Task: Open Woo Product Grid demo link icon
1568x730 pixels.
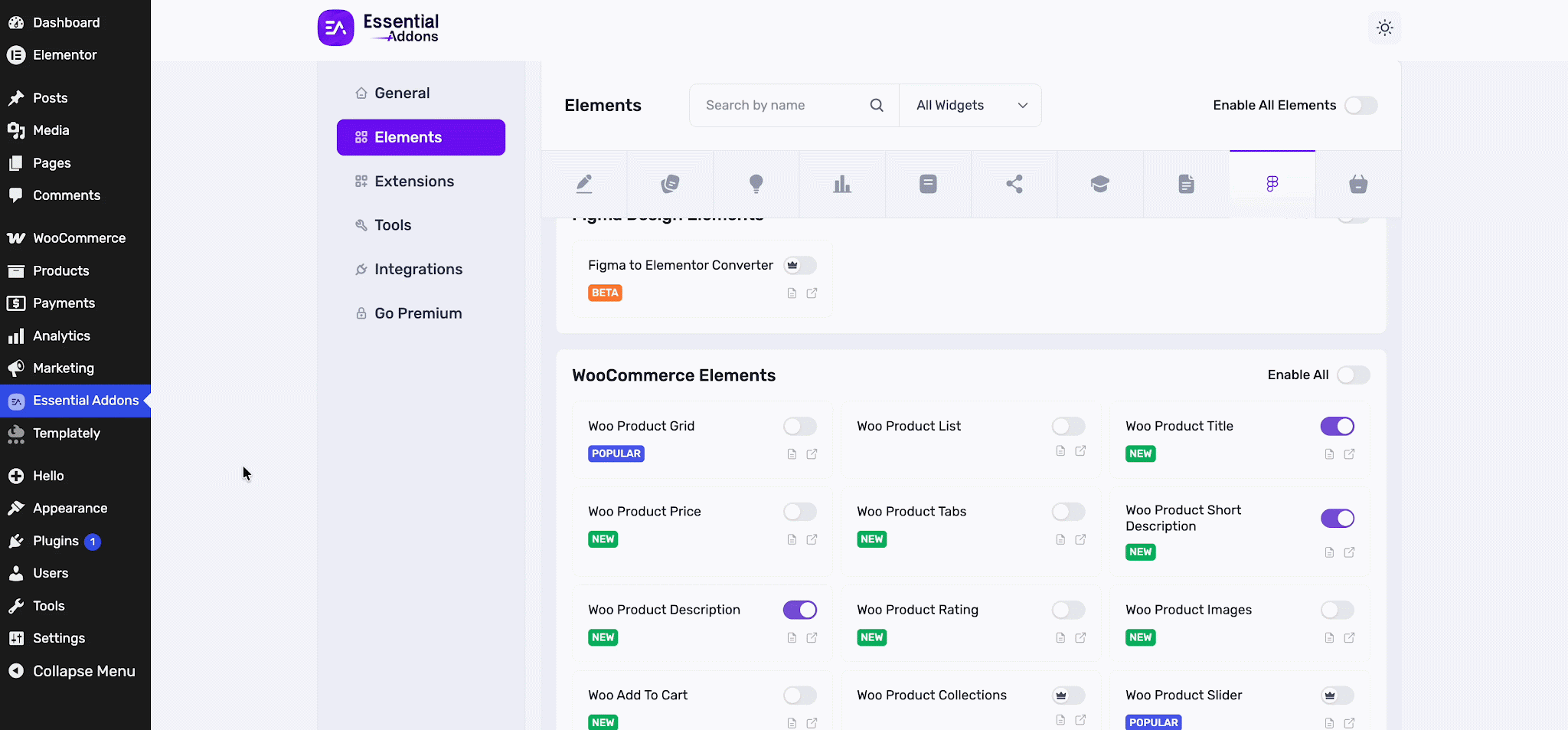Action: point(812,454)
